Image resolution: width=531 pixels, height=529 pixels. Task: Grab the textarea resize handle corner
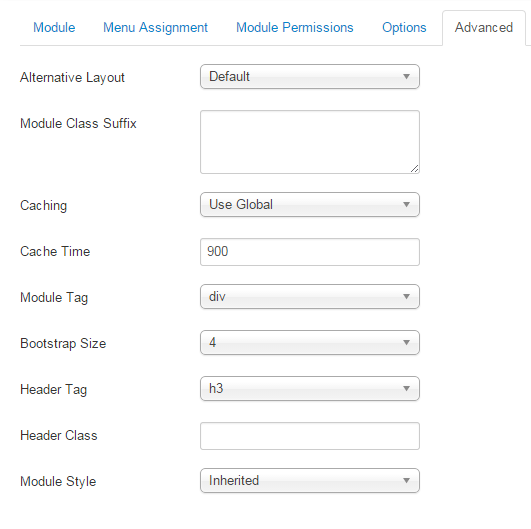415,168
